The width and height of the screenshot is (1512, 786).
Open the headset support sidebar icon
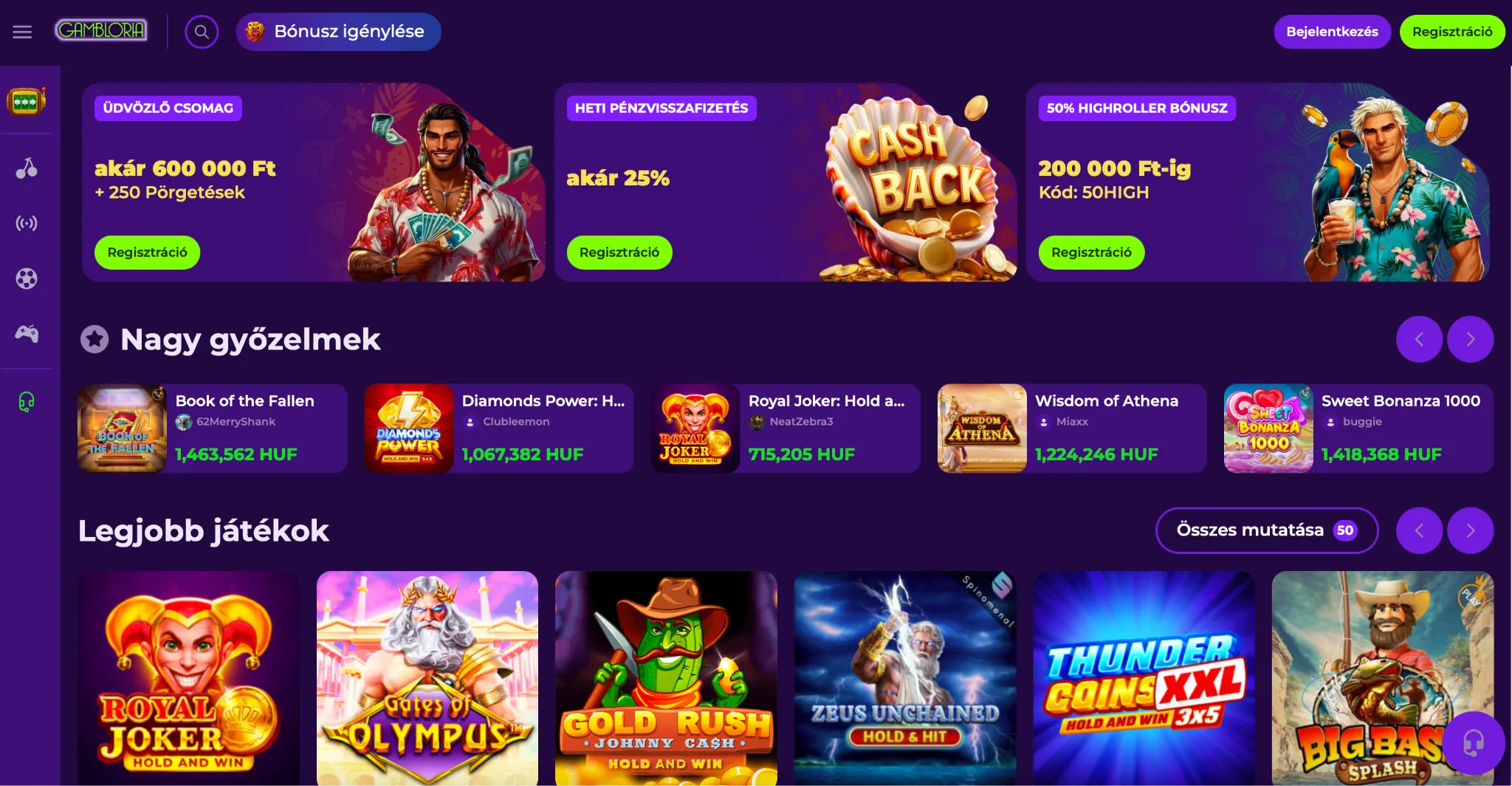[27, 402]
